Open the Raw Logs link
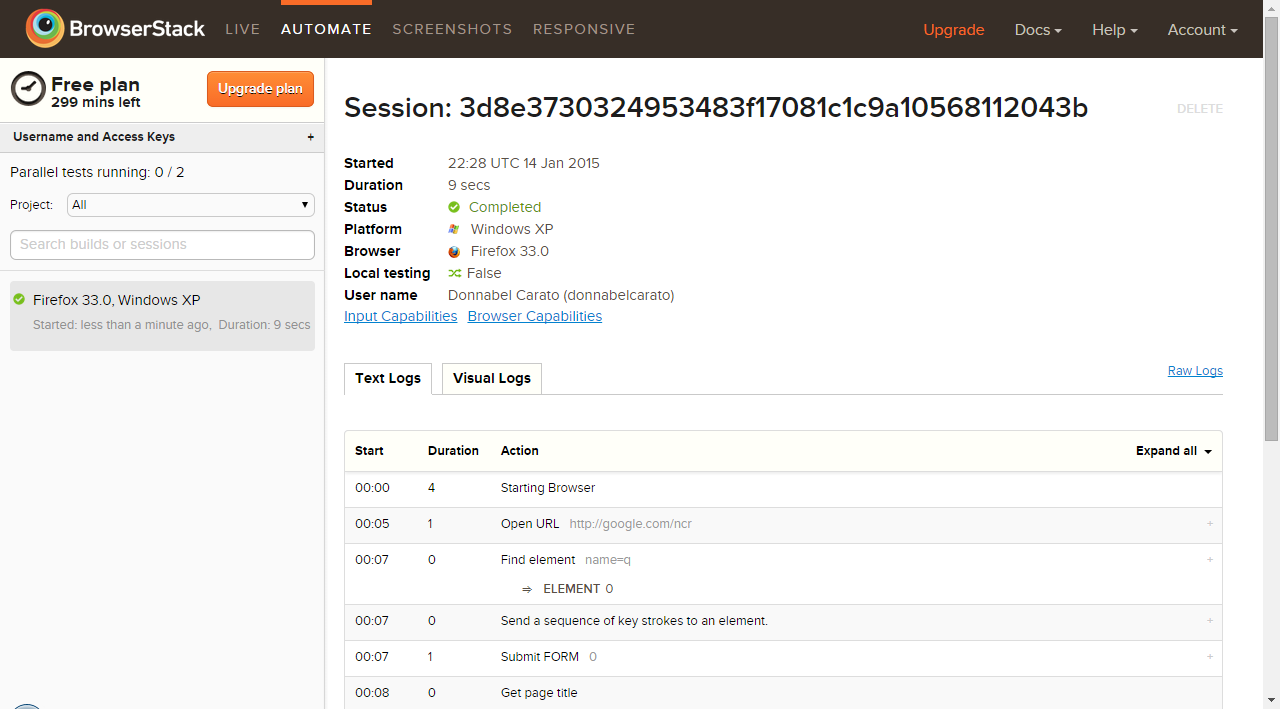 point(1195,371)
